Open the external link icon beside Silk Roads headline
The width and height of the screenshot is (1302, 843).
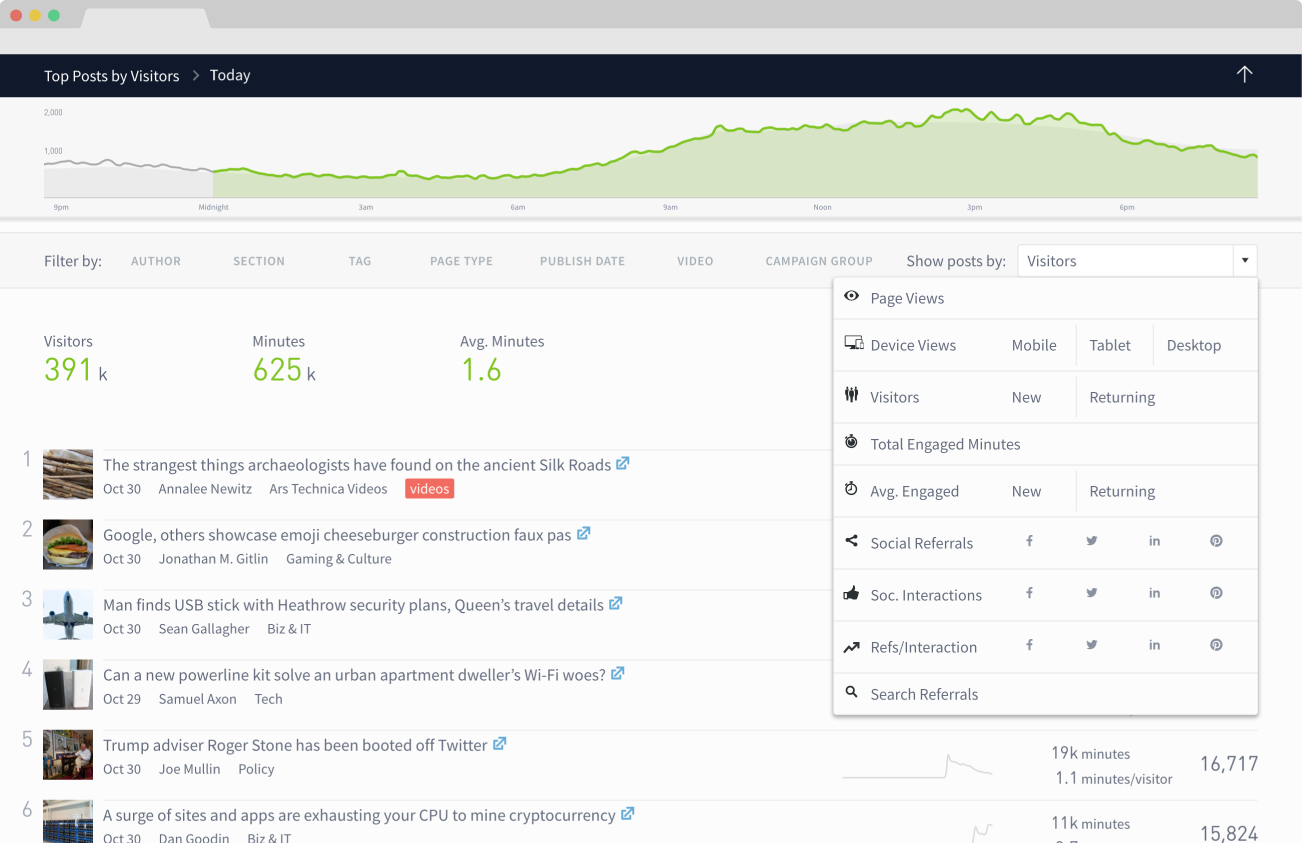(622, 463)
